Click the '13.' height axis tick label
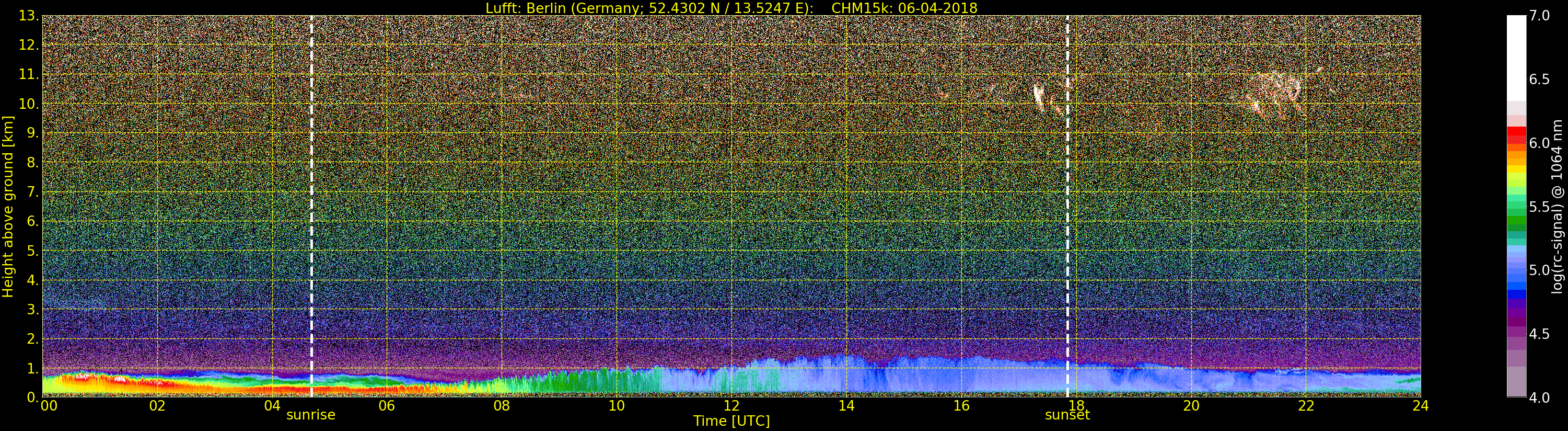 pyautogui.click(x=29, y=16)
